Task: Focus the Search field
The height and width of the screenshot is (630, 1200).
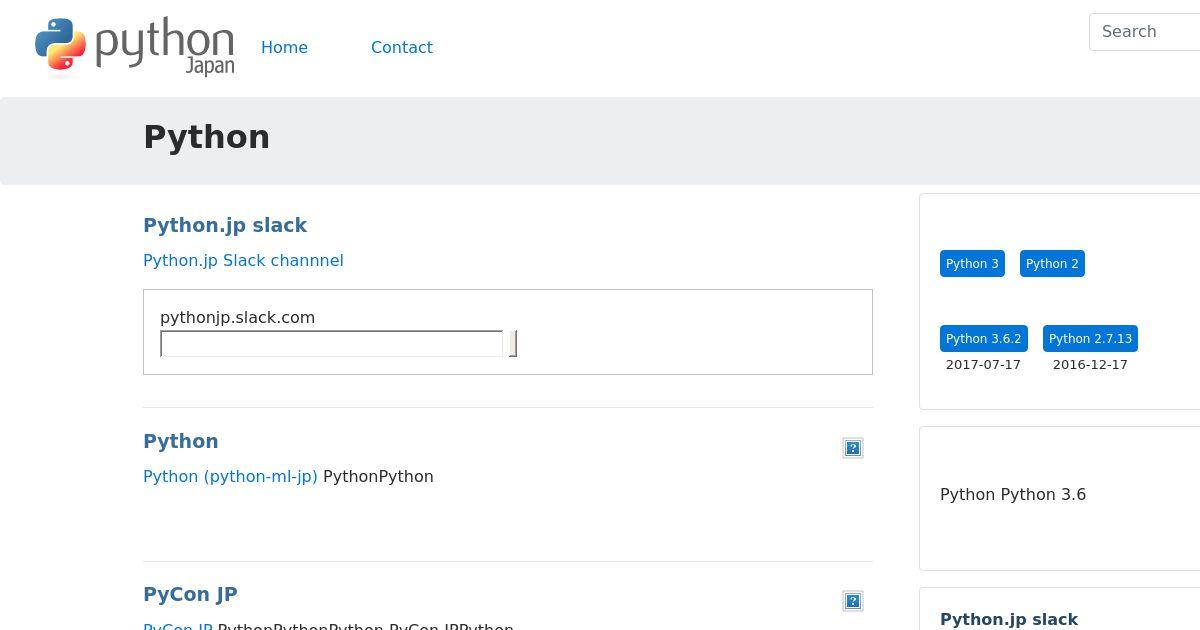Action: tap(1145, 32)
